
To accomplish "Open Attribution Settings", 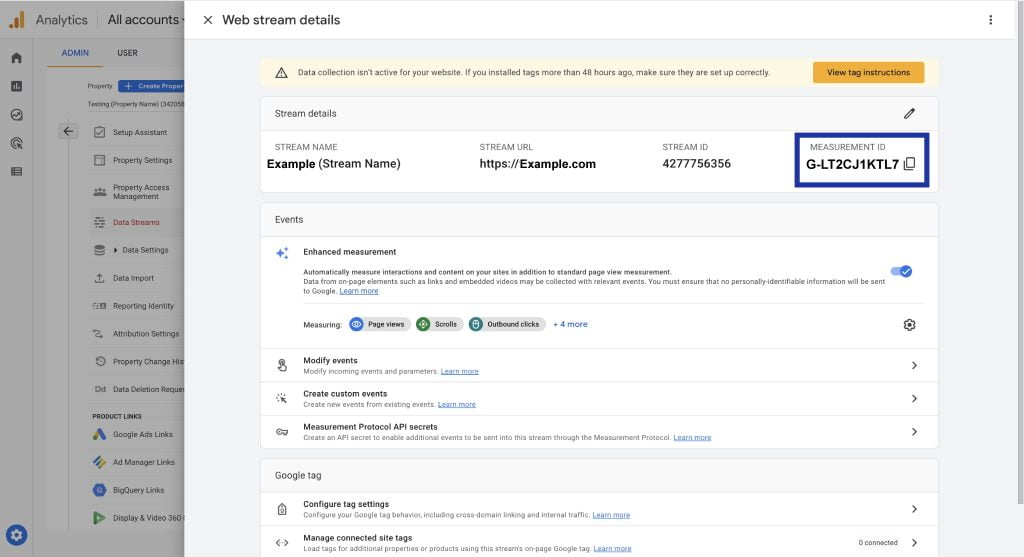I will pyautogui.click(x=146, y=334).
